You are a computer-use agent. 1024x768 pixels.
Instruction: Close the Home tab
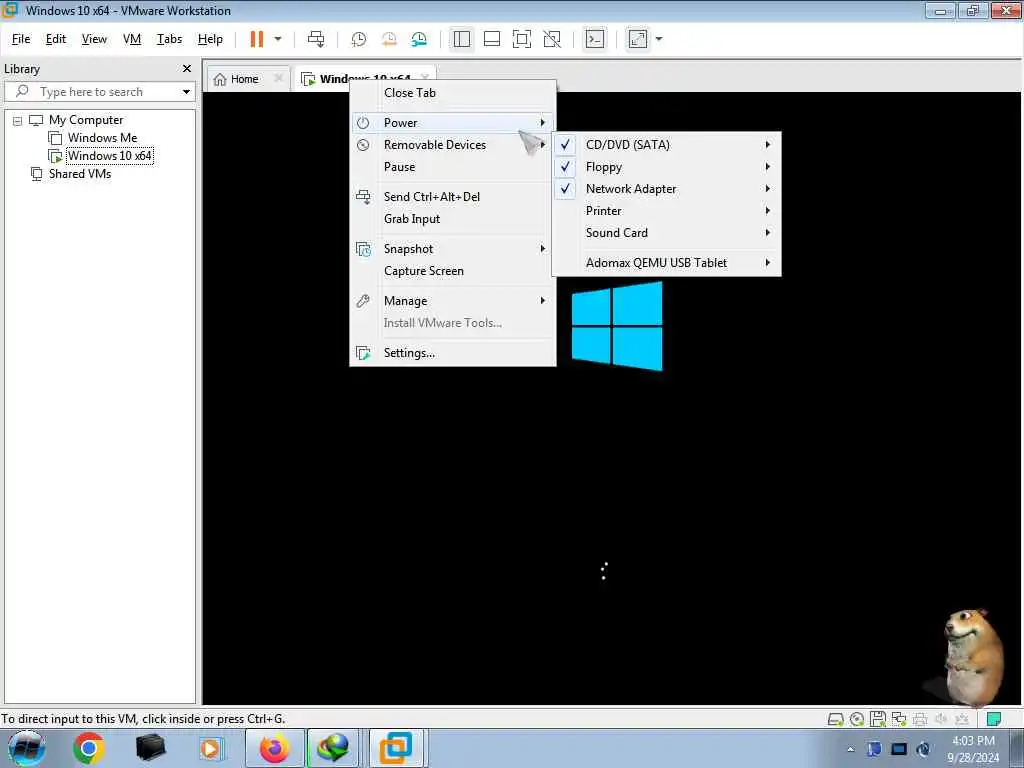pos(279,78)
